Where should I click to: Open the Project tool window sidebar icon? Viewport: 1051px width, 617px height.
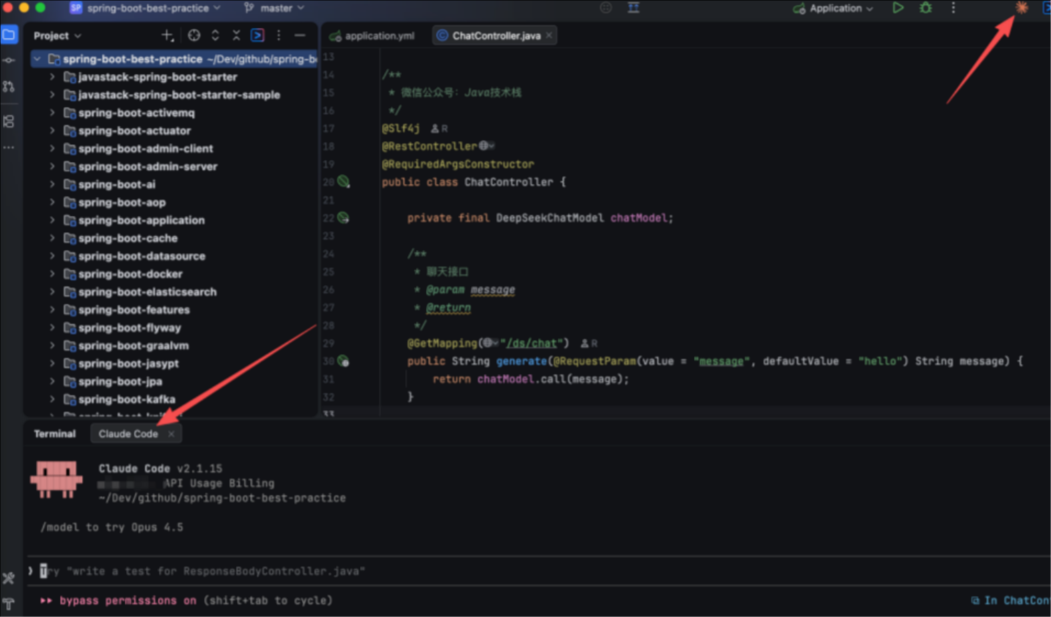[x=9, y=35]
